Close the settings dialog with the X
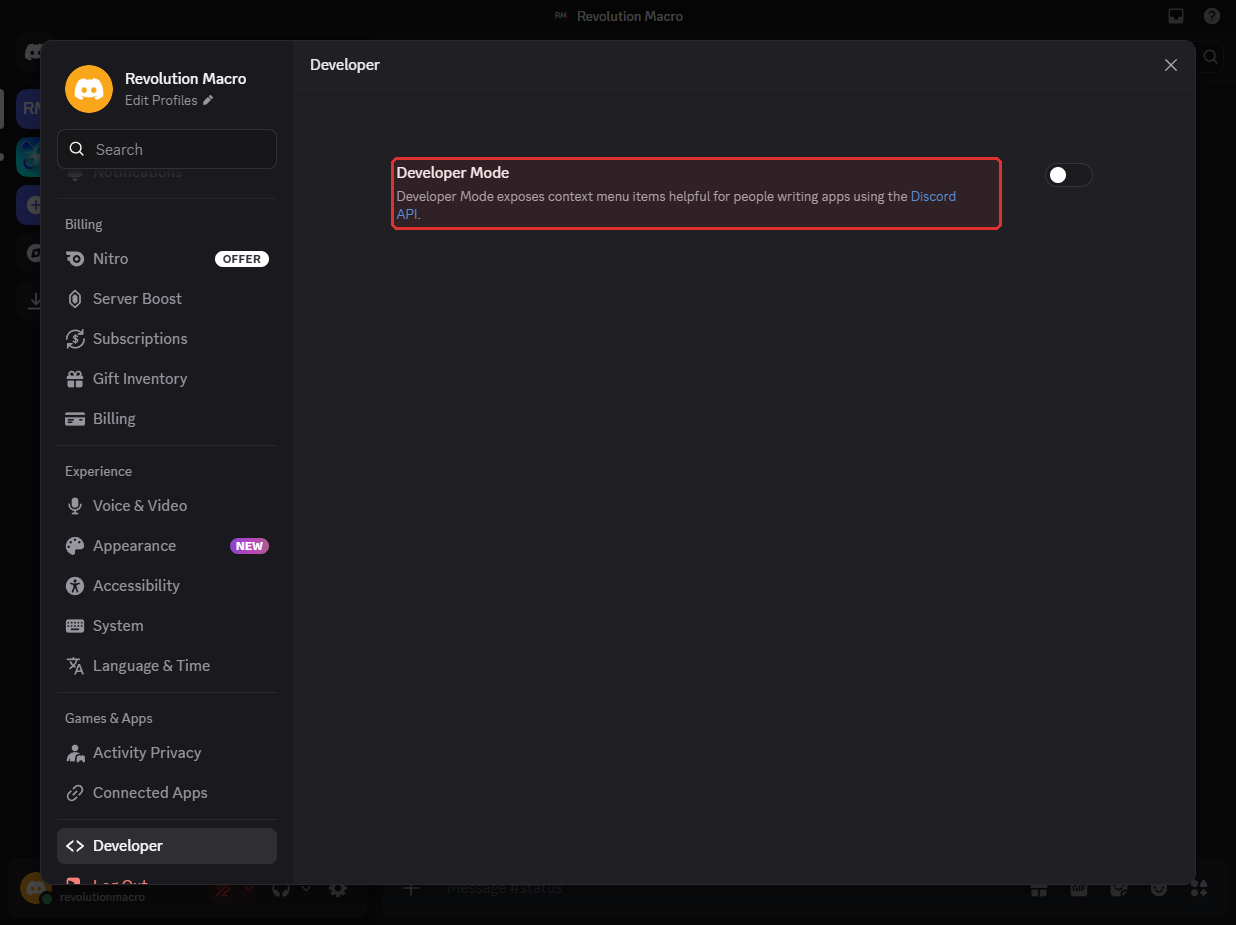 (x=1171, y=65)
